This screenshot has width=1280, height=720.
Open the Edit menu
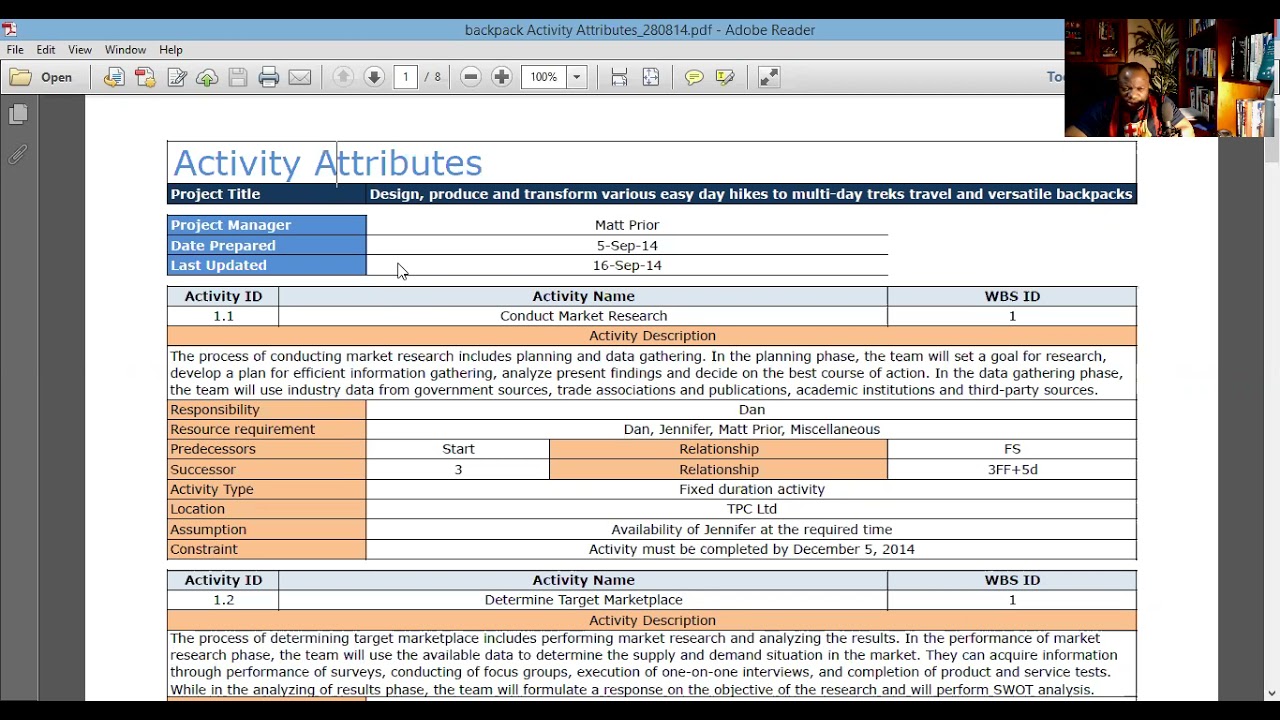coord(46,49)
